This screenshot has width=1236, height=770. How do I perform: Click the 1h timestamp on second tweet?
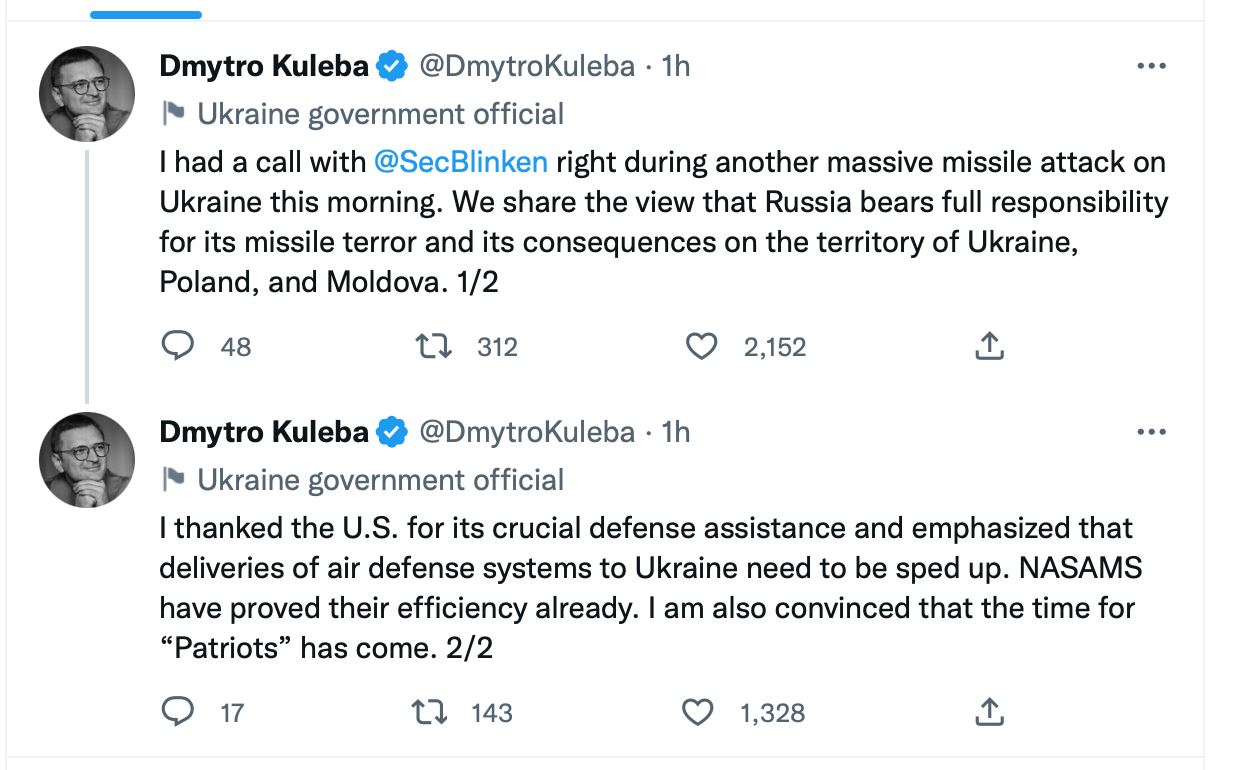[x=676, y=432]
